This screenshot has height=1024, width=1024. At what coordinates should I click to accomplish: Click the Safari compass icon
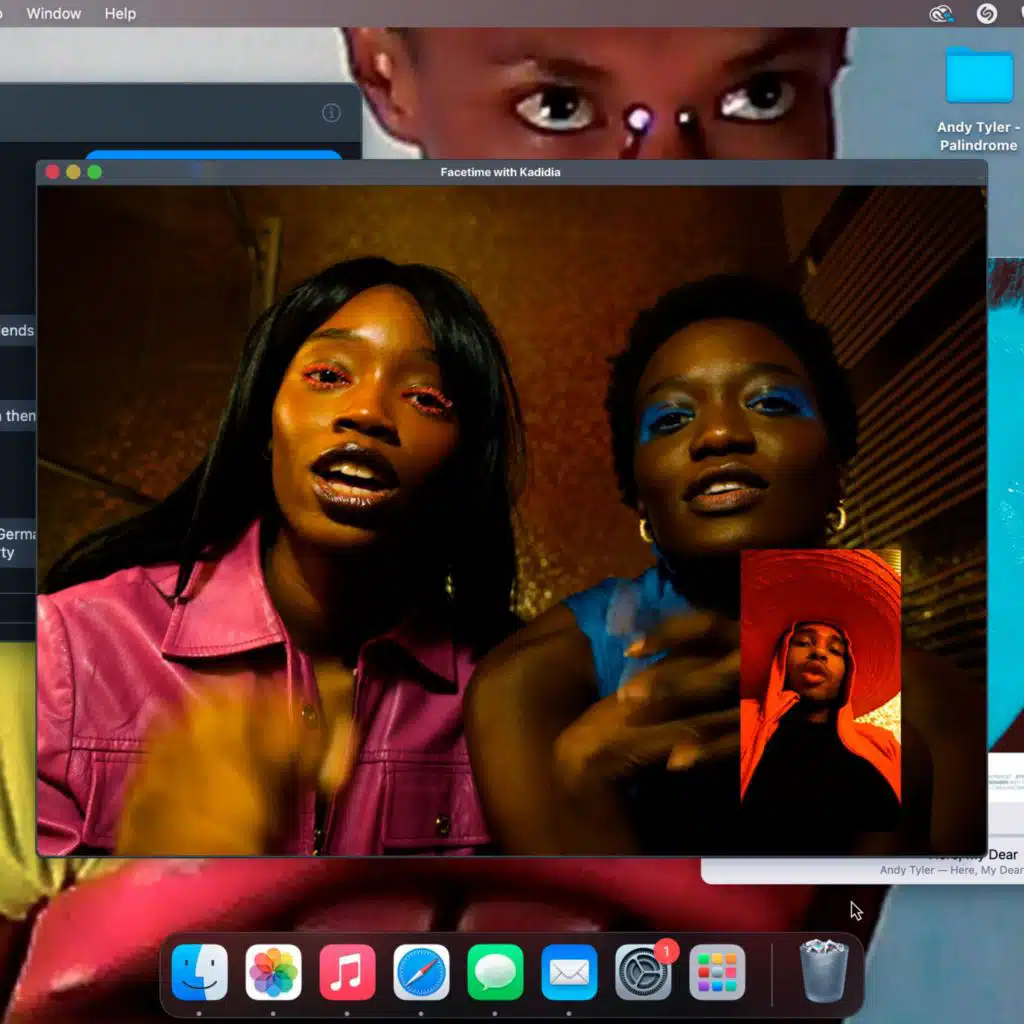pos(421,971)
